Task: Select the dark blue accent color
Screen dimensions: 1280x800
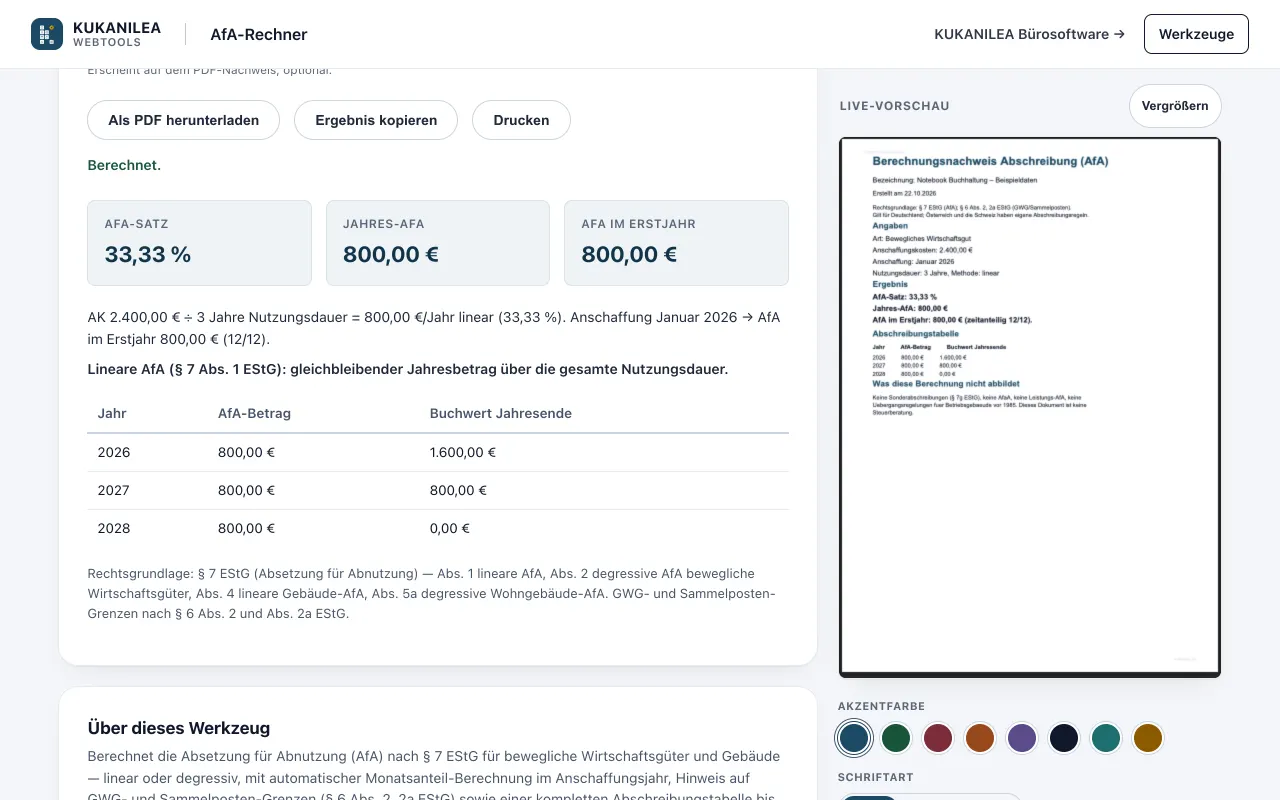Action: pos(854,738)
